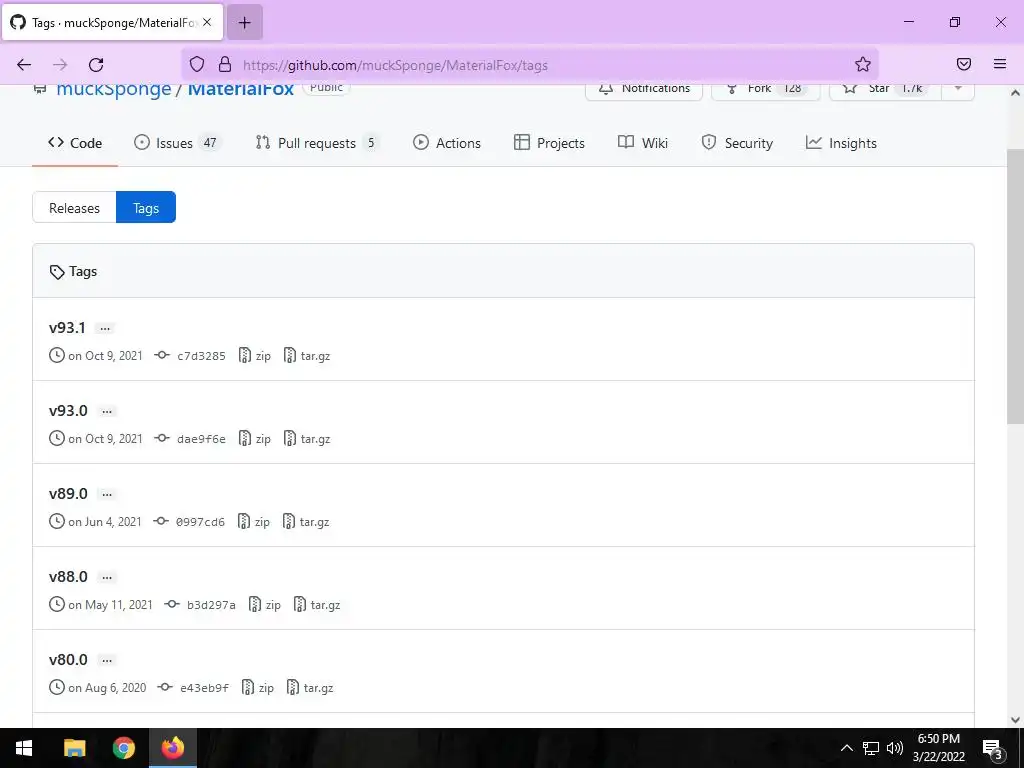This screenshot has height=768, width=1024.
Task: Switch to the Releases view
Action: (x=74, y=208)
